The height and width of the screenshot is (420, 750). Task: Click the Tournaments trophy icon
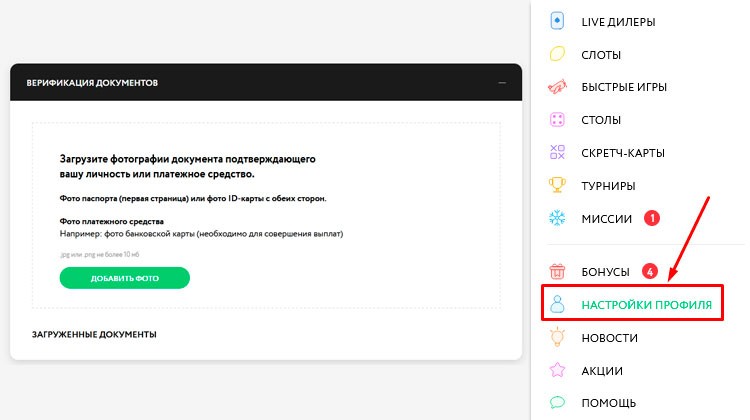[x=558, y=186]
